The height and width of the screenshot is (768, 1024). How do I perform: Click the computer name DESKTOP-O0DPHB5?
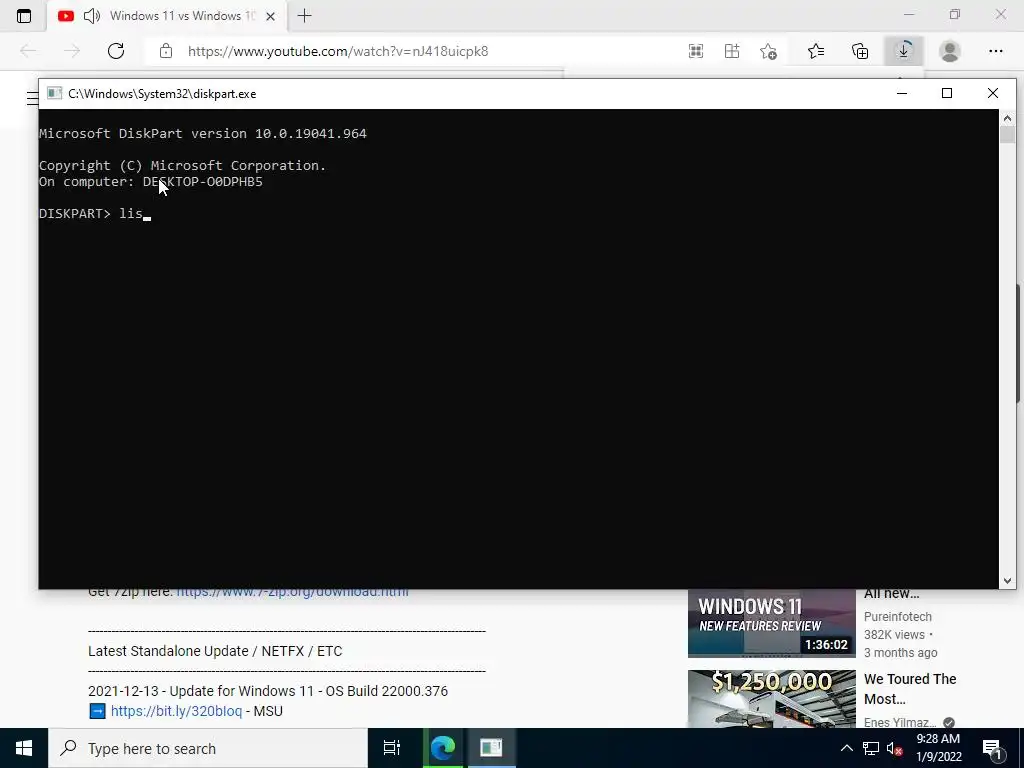pyautogui.click(x=202, y=182)
